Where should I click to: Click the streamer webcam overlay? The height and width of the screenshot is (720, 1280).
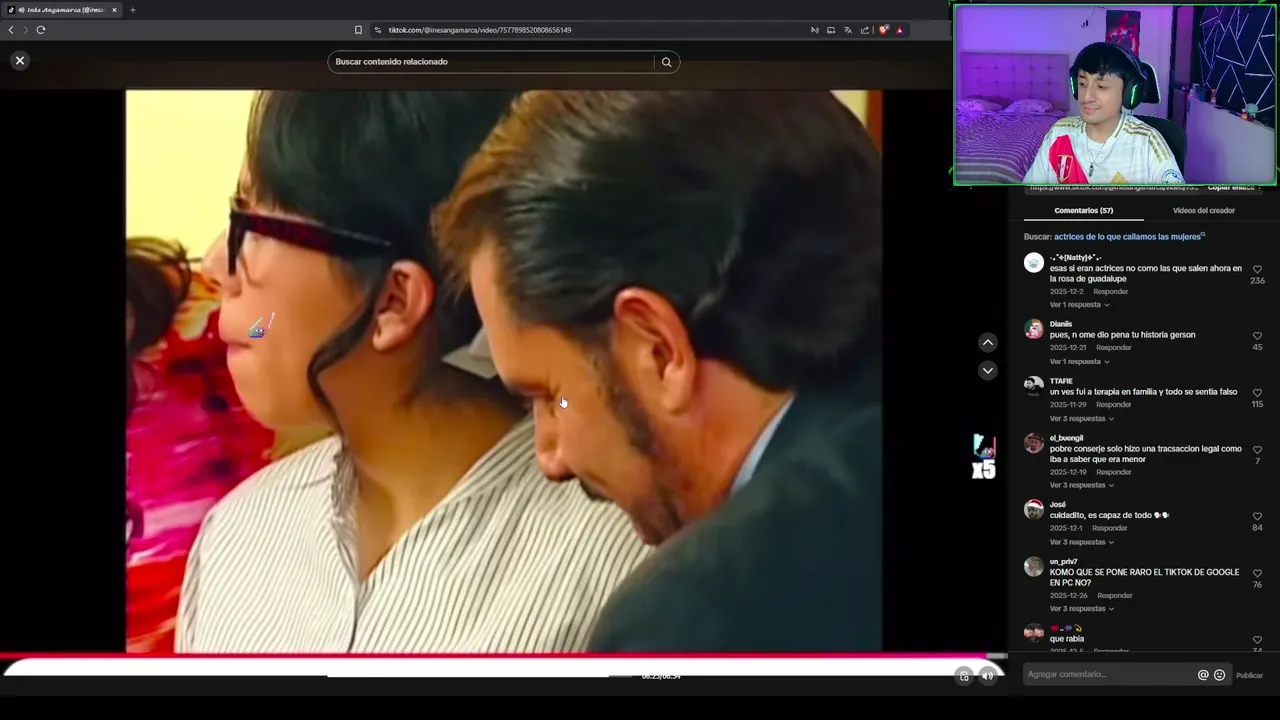click(1115, 95)
